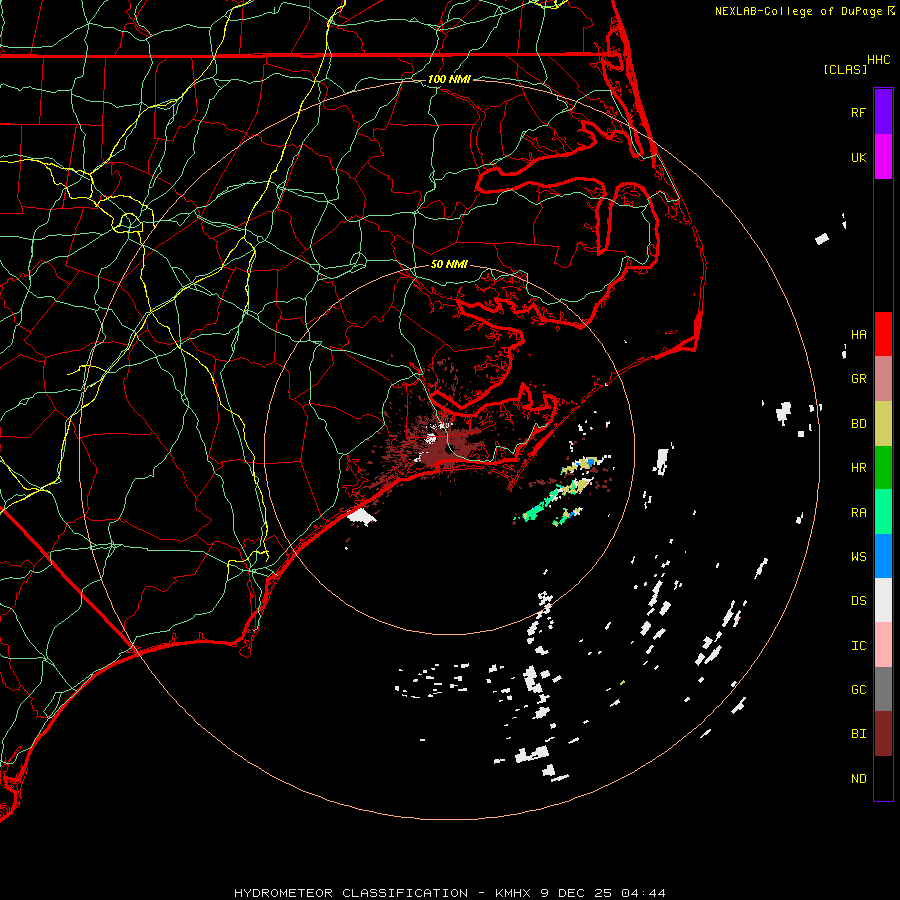Click the NEXLAB-College of DuPage text
The height and width of the screenshot is (900, 900).
click(x=800, y=11)
